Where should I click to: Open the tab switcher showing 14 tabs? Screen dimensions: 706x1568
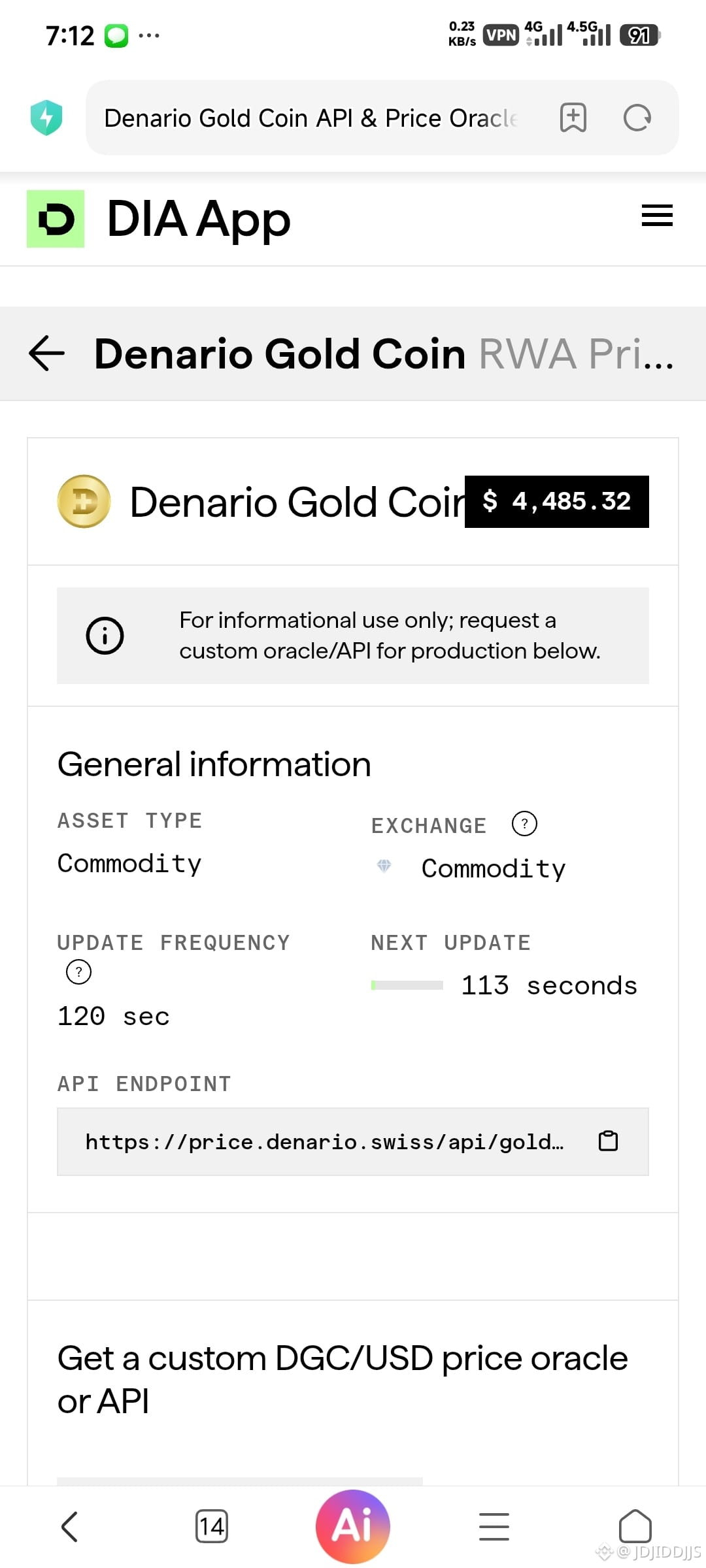(x=212, y=1527)
